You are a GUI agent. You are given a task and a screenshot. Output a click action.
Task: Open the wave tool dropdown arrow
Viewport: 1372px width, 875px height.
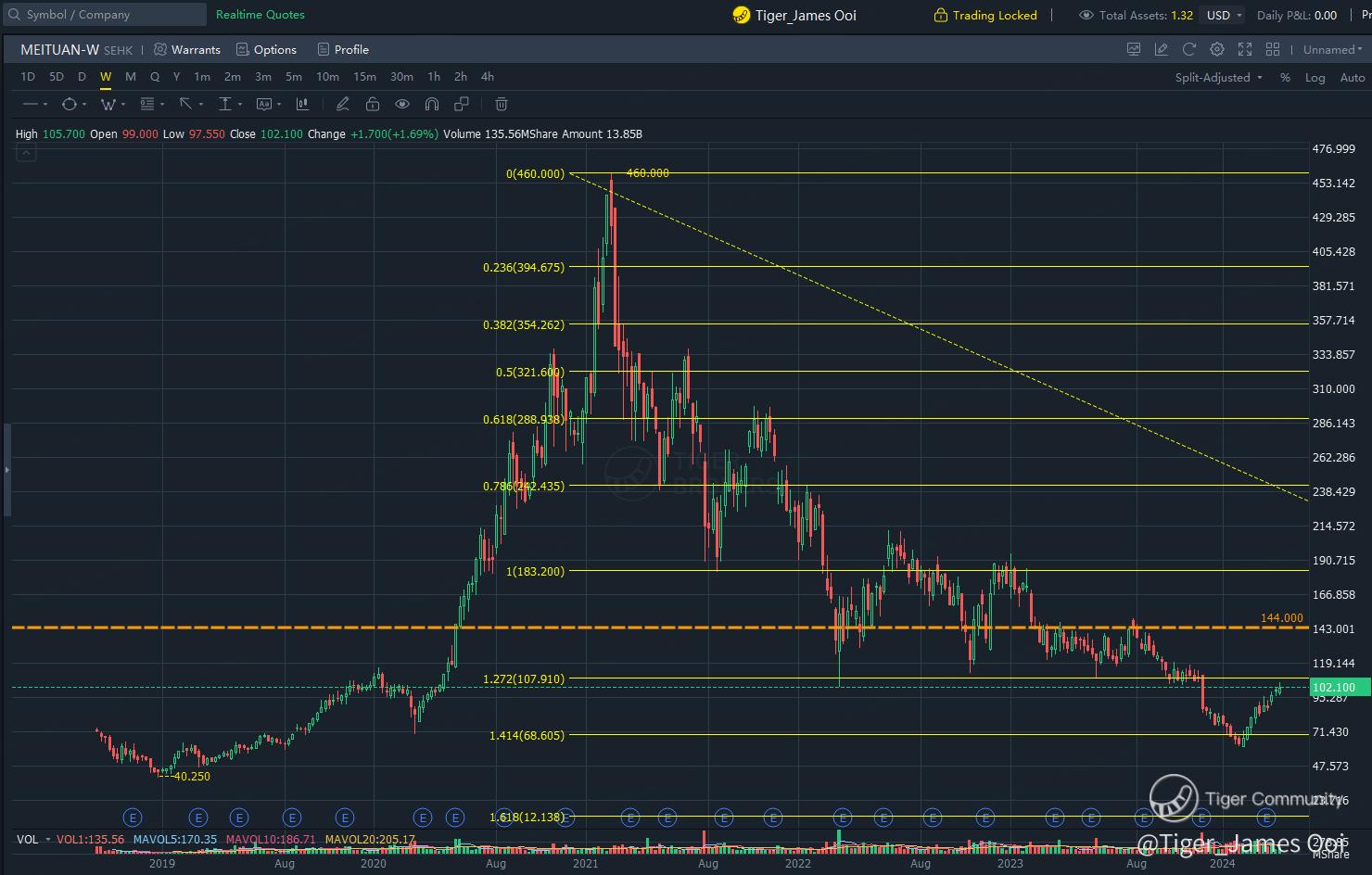[123, 105]
